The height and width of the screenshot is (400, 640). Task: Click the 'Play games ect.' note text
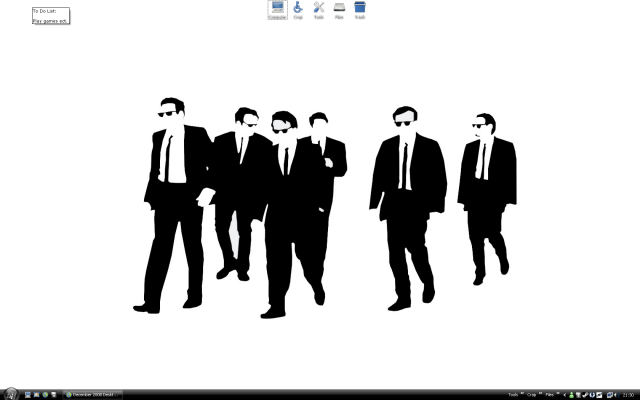[50, 21]
